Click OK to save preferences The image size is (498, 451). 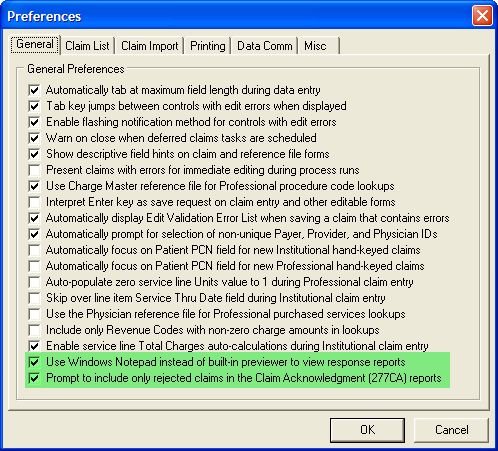coord(367,430)
